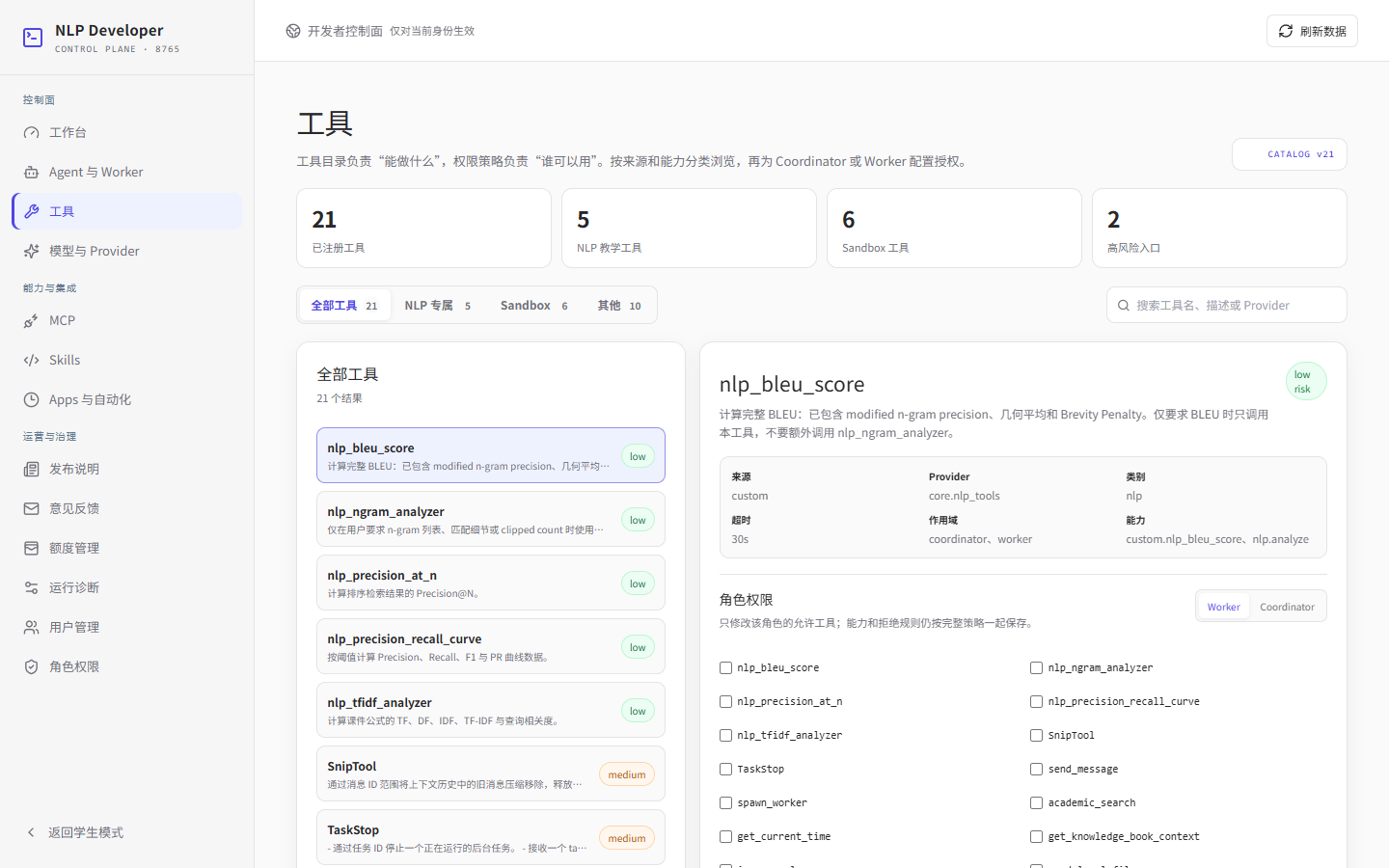Tick the nlp_precision_at_n checkbox
The width and height of the screenshot is (1389, 868).
pos(725,701)
